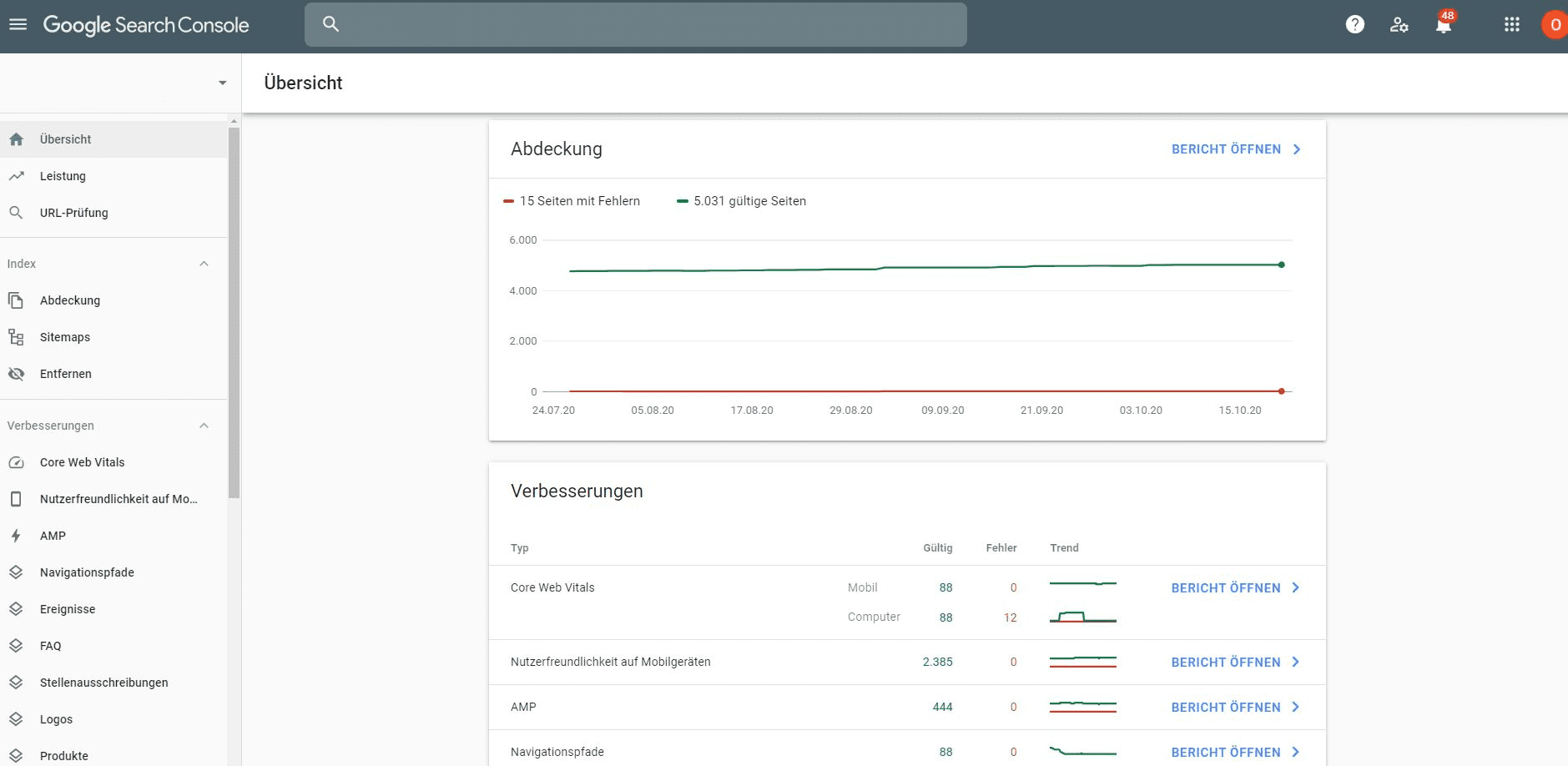This screenshot has height=766, width=1568.
Task: Open notifications bell with 48 badge
Action: click(1444, 23)
